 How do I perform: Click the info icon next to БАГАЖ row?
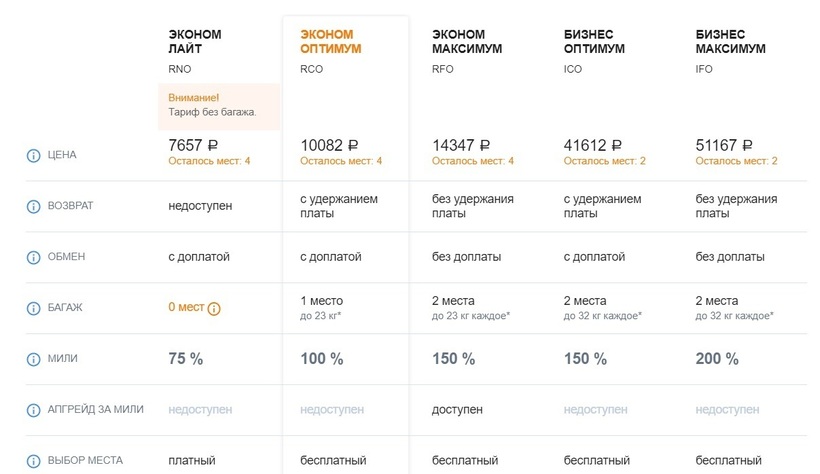32,308
